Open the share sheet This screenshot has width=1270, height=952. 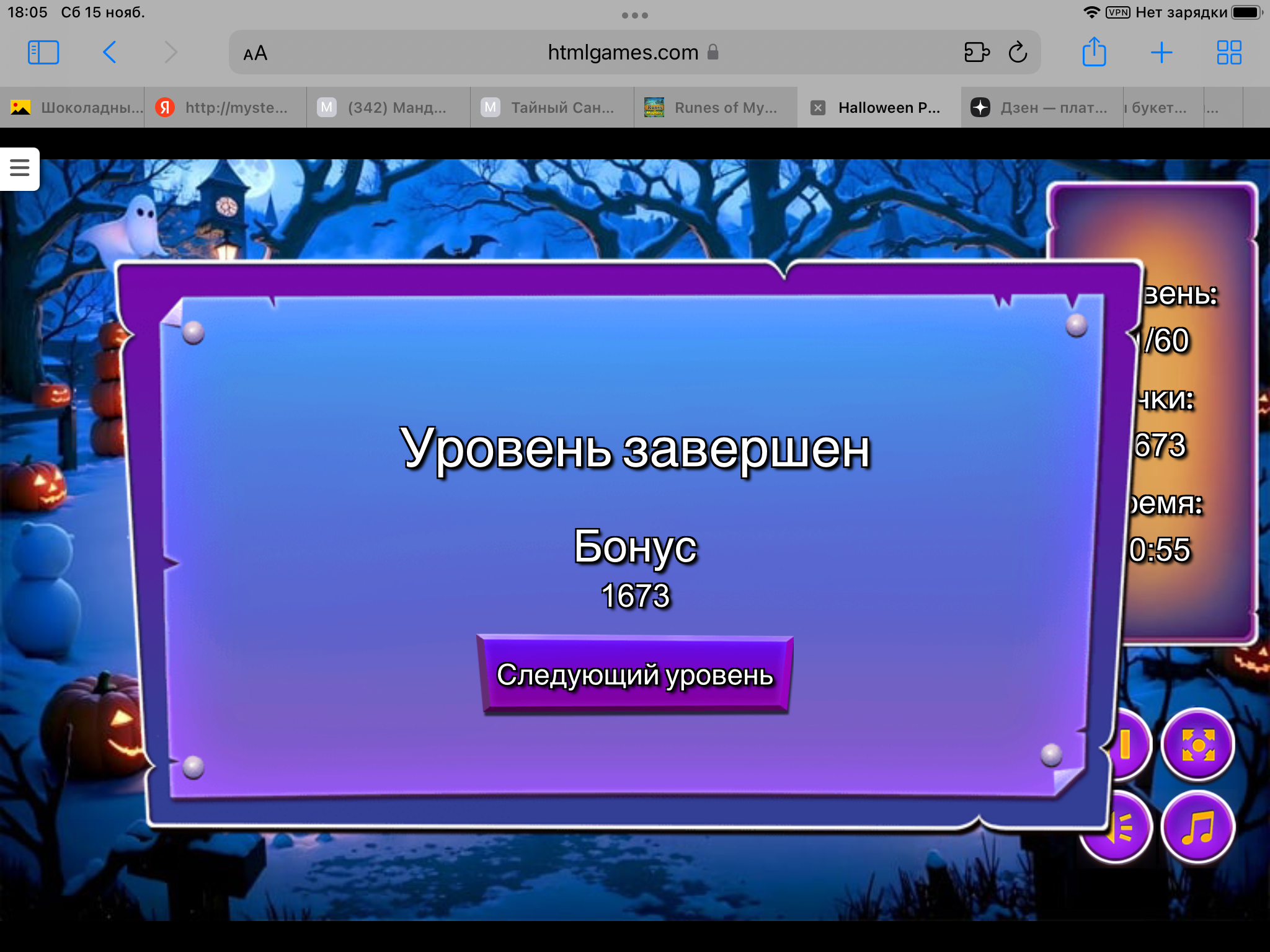(1094, 53)
